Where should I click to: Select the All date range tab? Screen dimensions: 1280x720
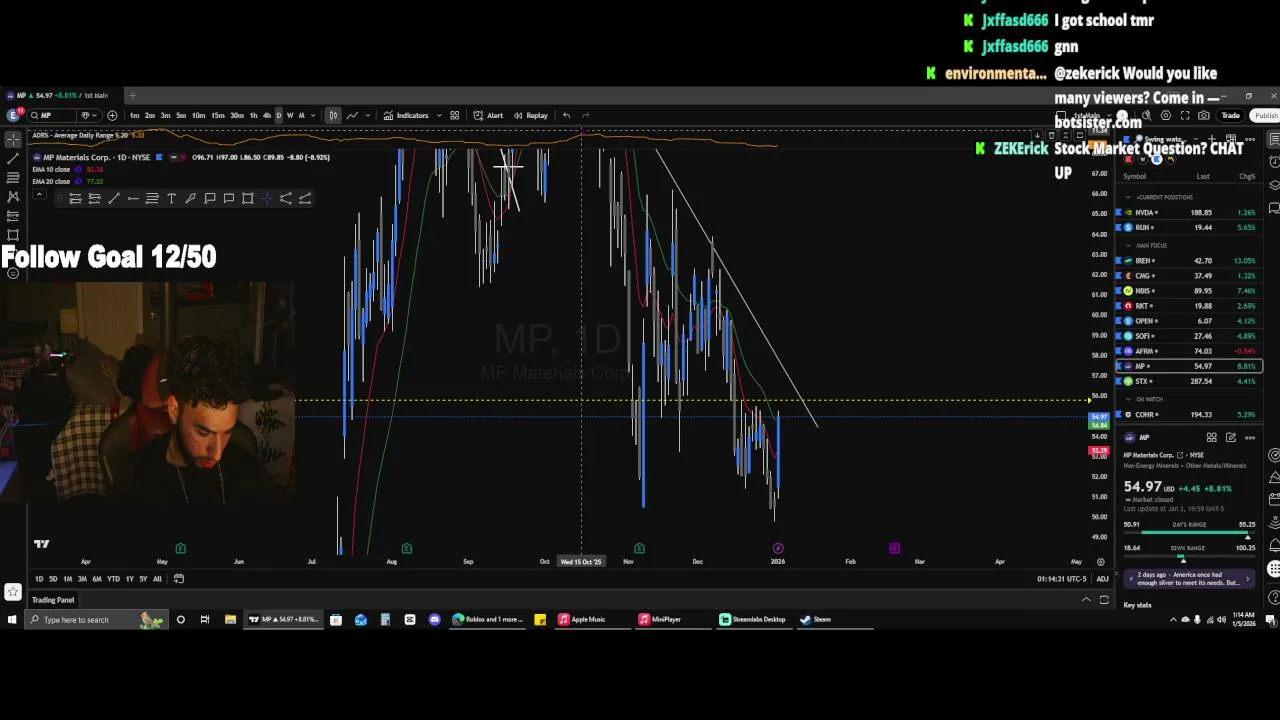157,579
